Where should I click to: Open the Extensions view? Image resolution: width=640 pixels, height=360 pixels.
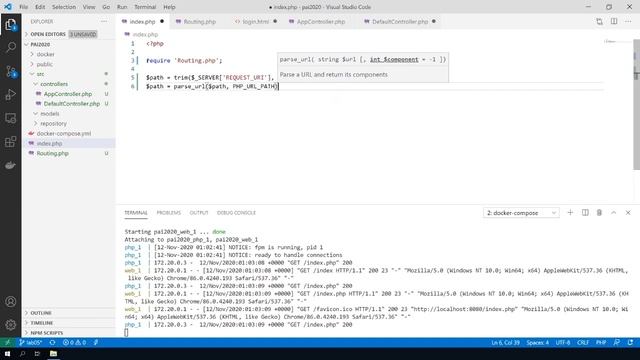(11, 142)
